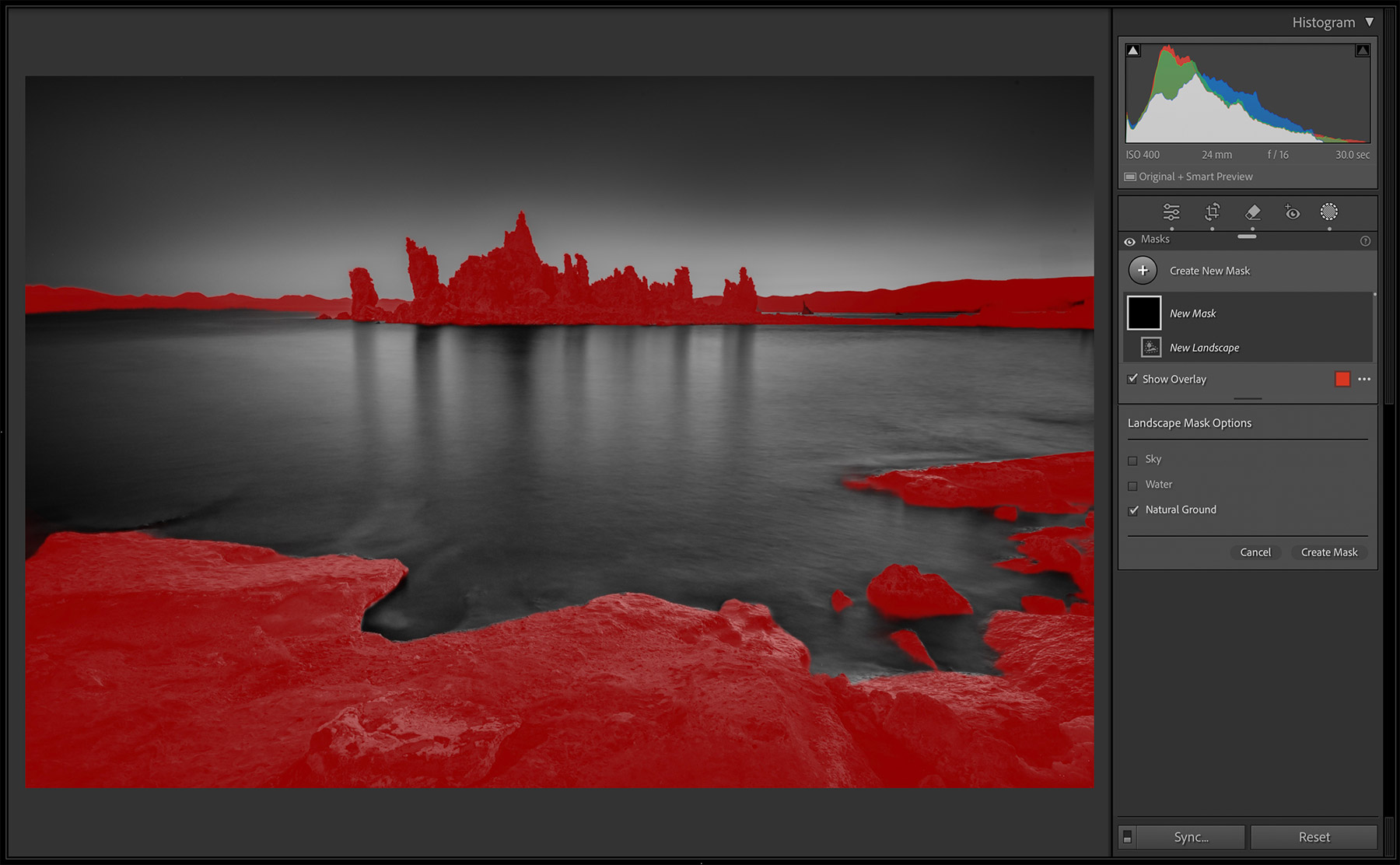The width and height of the screenshot is (1400, 865).
Task: Open overlay options three-dot menu
Action: click(x=1364, y=379)
